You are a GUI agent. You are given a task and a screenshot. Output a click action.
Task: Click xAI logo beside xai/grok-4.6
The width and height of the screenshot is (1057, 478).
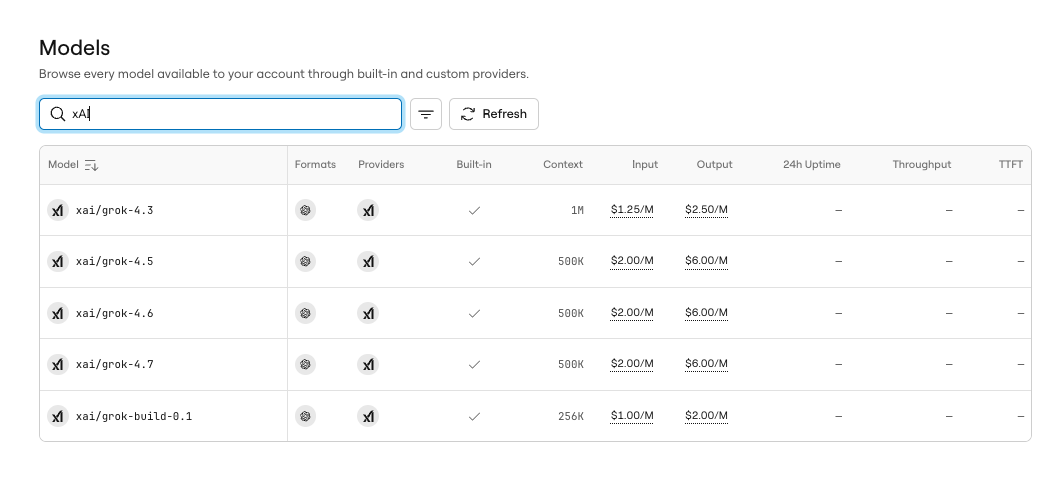58,313
